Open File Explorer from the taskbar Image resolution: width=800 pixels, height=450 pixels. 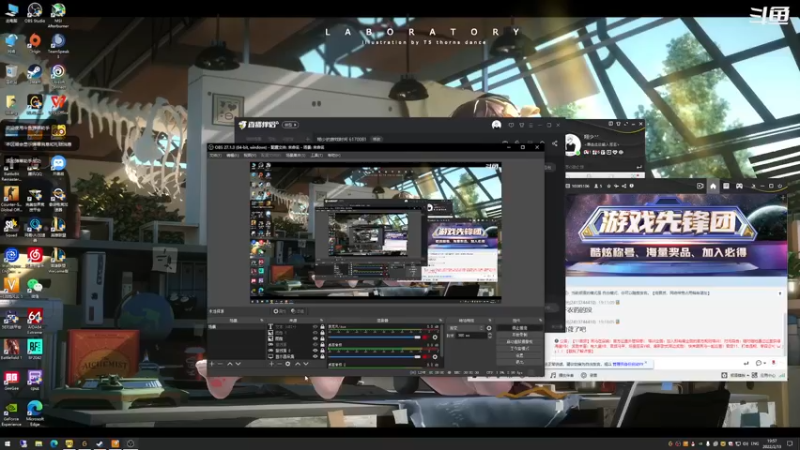38,443
